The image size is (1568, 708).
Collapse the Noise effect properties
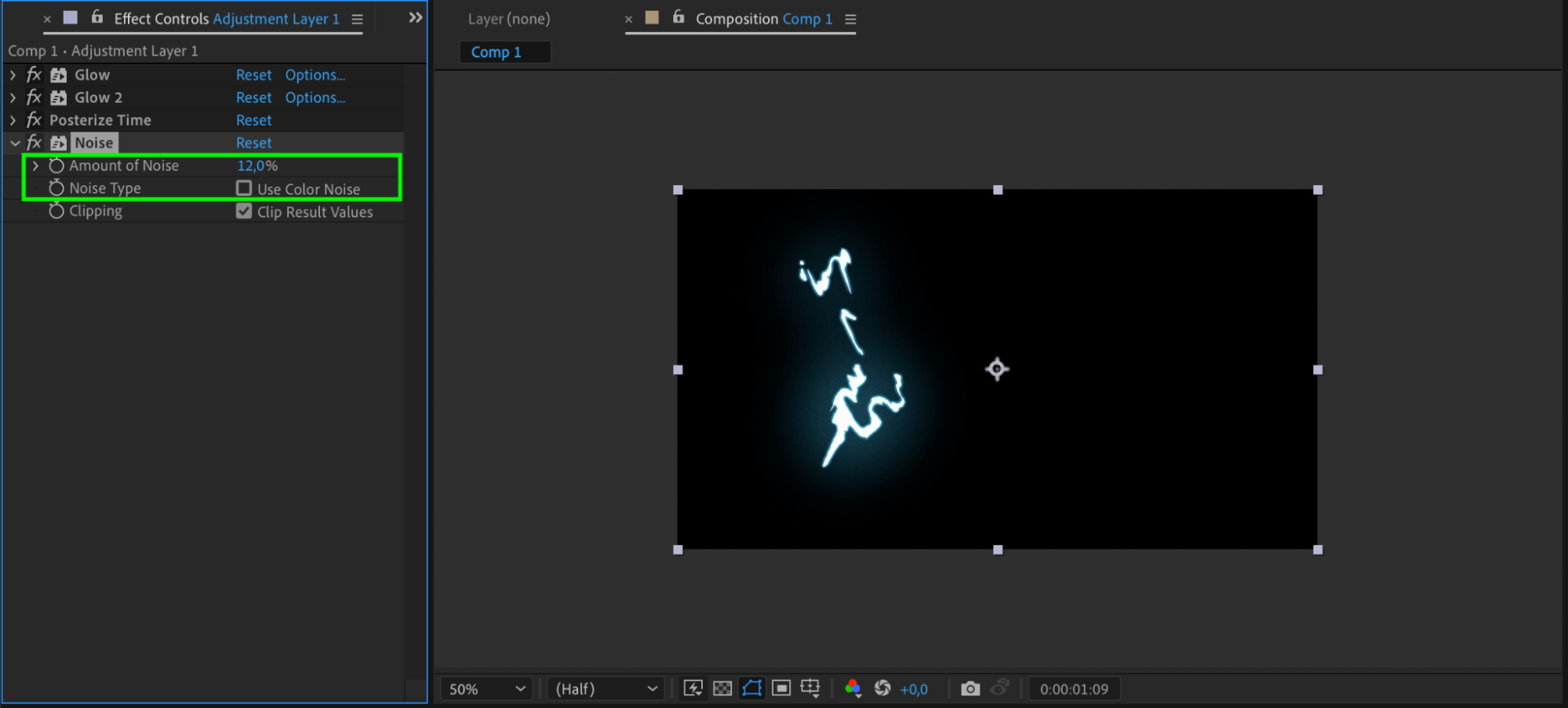coord(15,143)
